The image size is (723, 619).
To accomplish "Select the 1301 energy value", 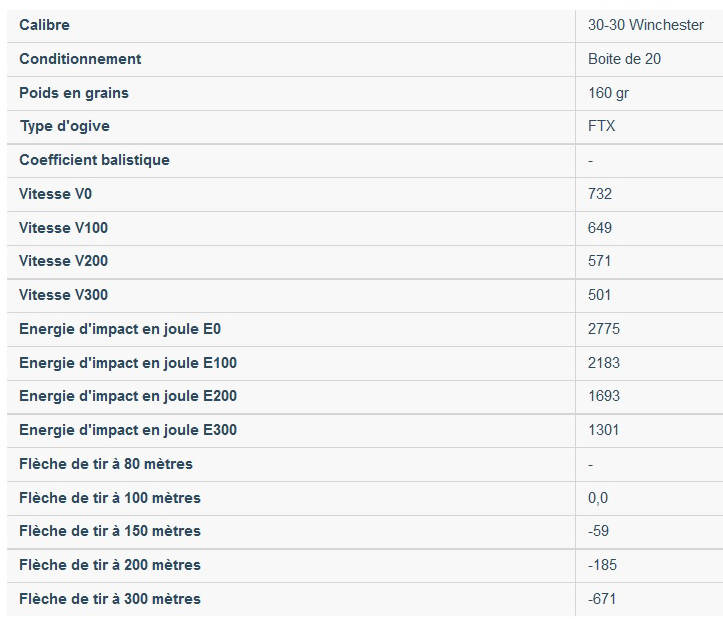I will click(604, 430).
